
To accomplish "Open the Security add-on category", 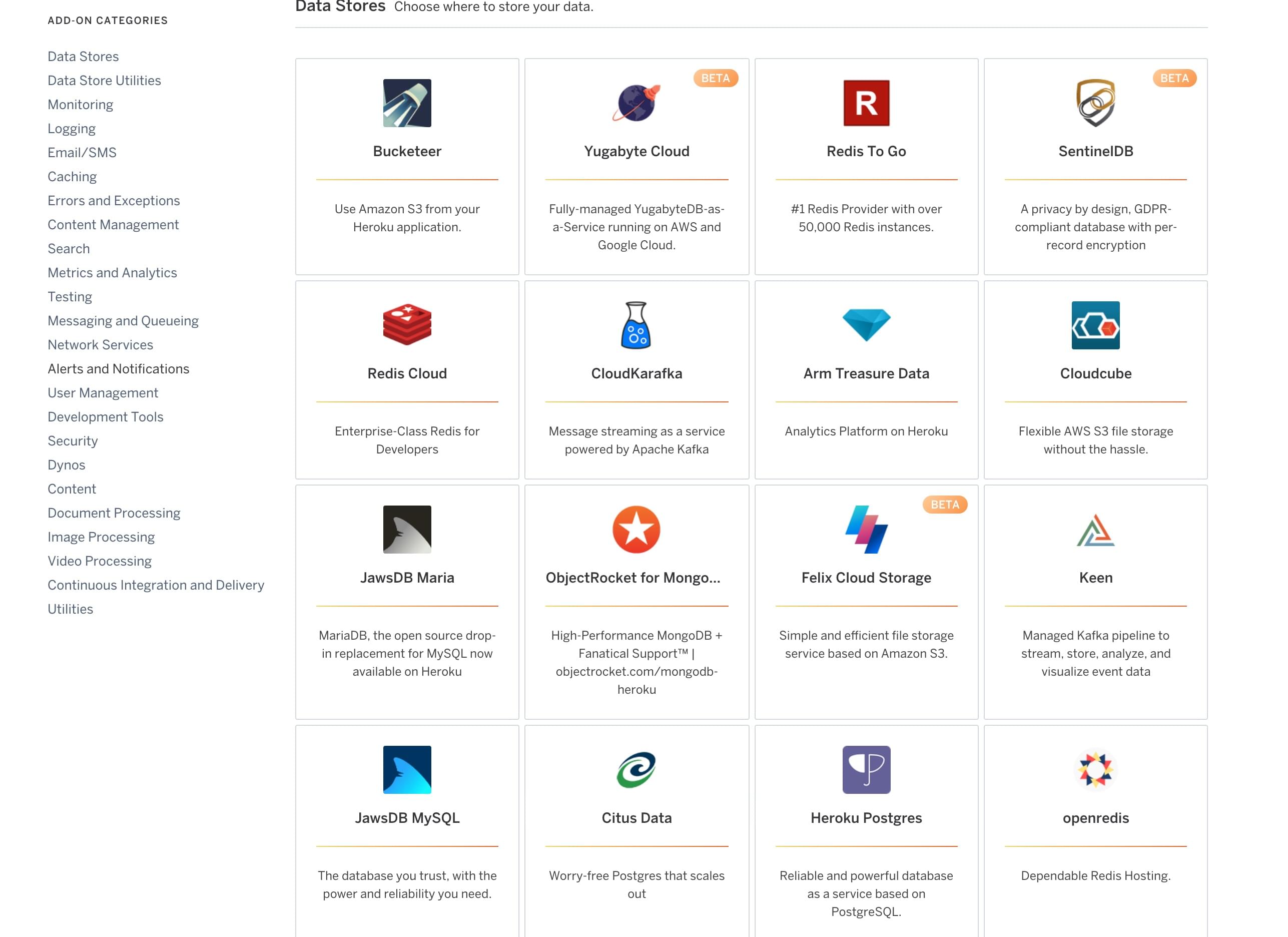I will (72, 441).
